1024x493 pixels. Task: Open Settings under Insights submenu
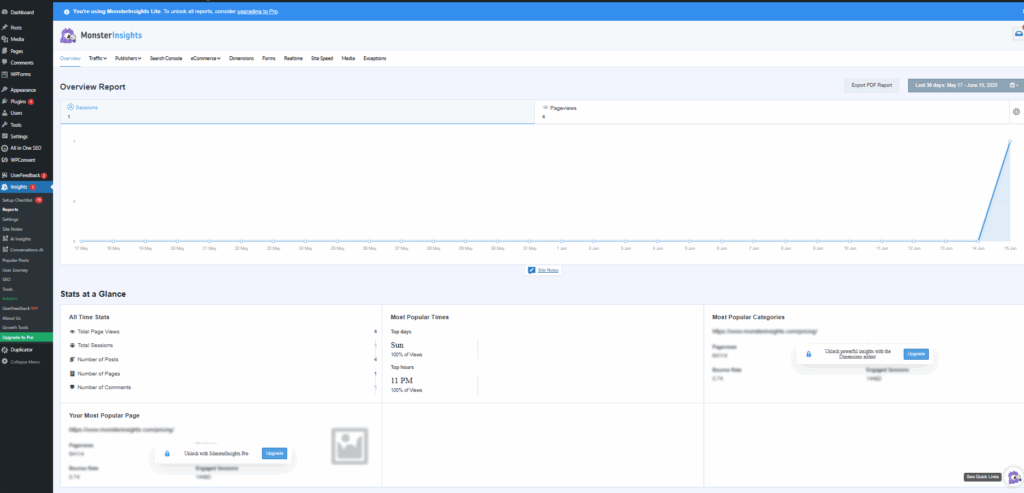tap(10, 219)
